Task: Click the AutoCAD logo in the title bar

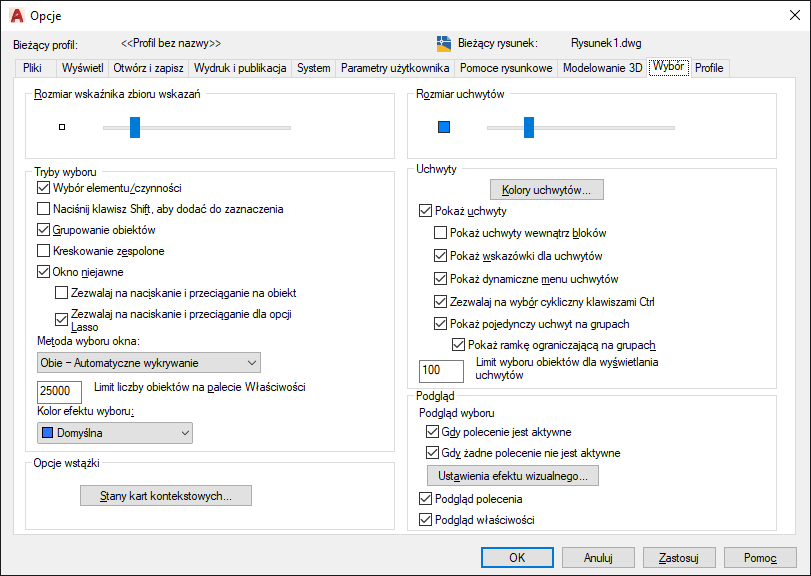Action: tap(16, 16)
